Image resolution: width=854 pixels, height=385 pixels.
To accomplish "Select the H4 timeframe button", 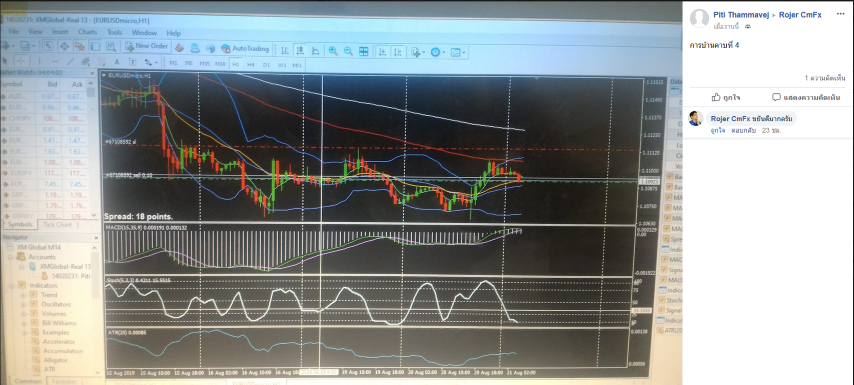I will [251, 64].
